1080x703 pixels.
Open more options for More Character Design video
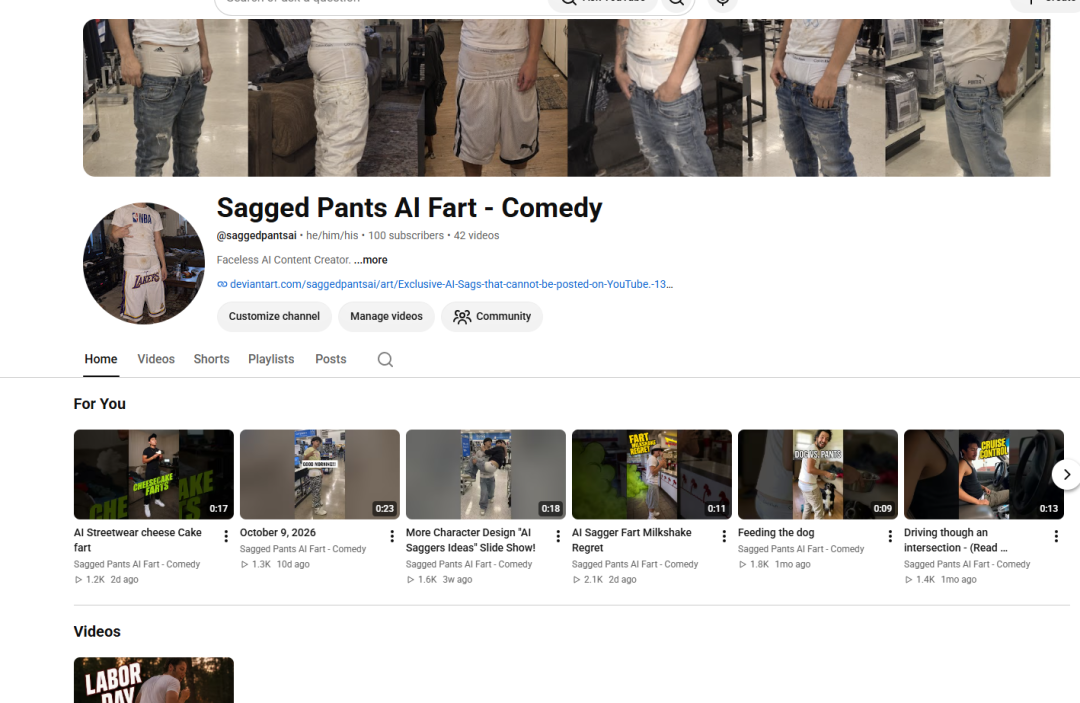click(x=558, y=536)
